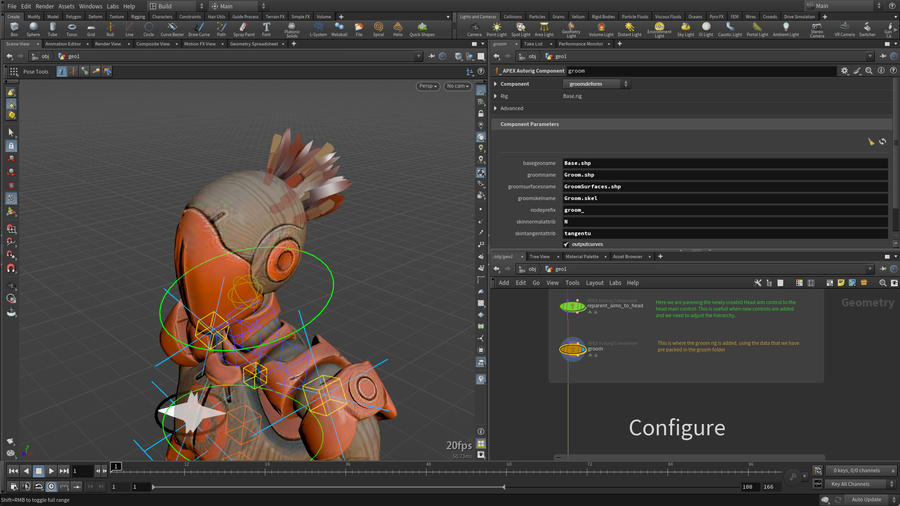The image size is (900, 506).
Task: Switch to the Rigging shelf tab
Action: [138, 17]
